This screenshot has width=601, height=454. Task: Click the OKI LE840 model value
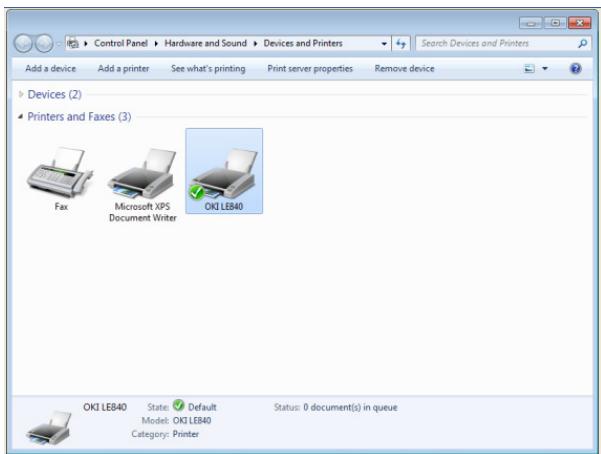192,421
